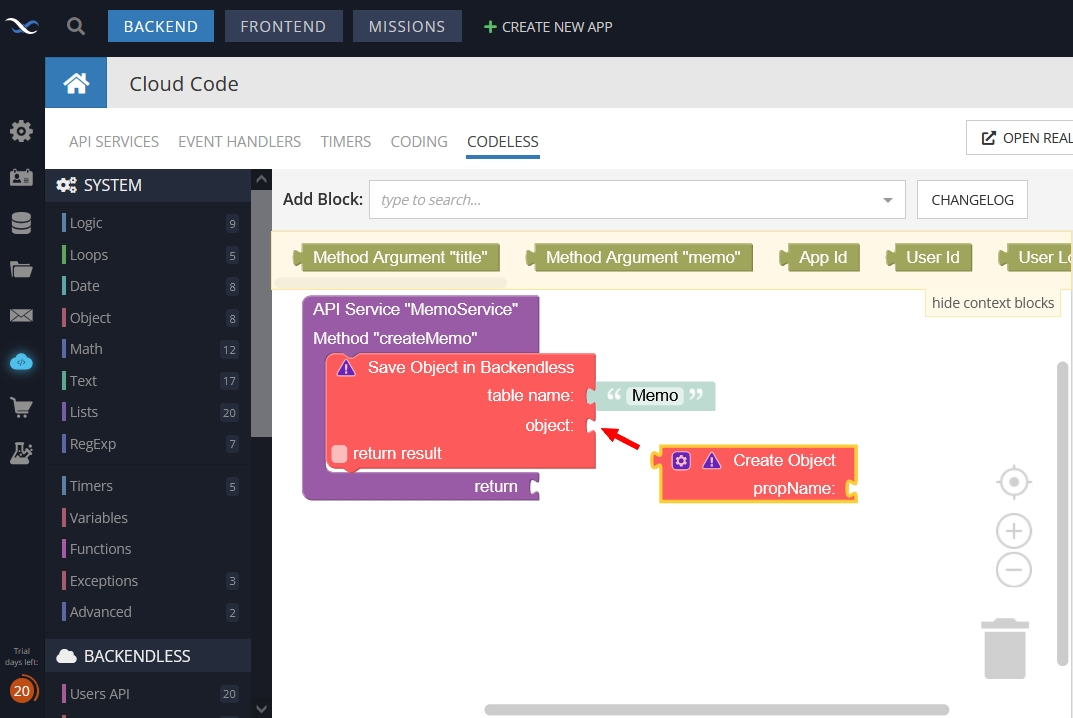Click the context blocks horizontal scrollbar
The image size is (1073, 718).
pos(390,283)
